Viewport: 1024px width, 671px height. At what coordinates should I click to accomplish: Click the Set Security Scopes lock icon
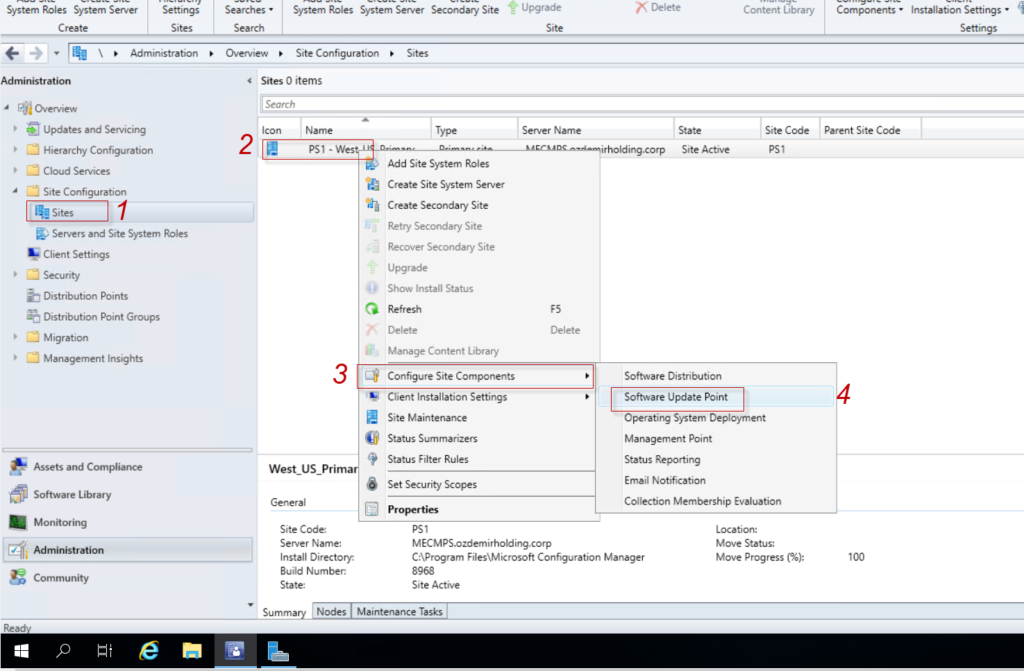[x=372, y=484]
